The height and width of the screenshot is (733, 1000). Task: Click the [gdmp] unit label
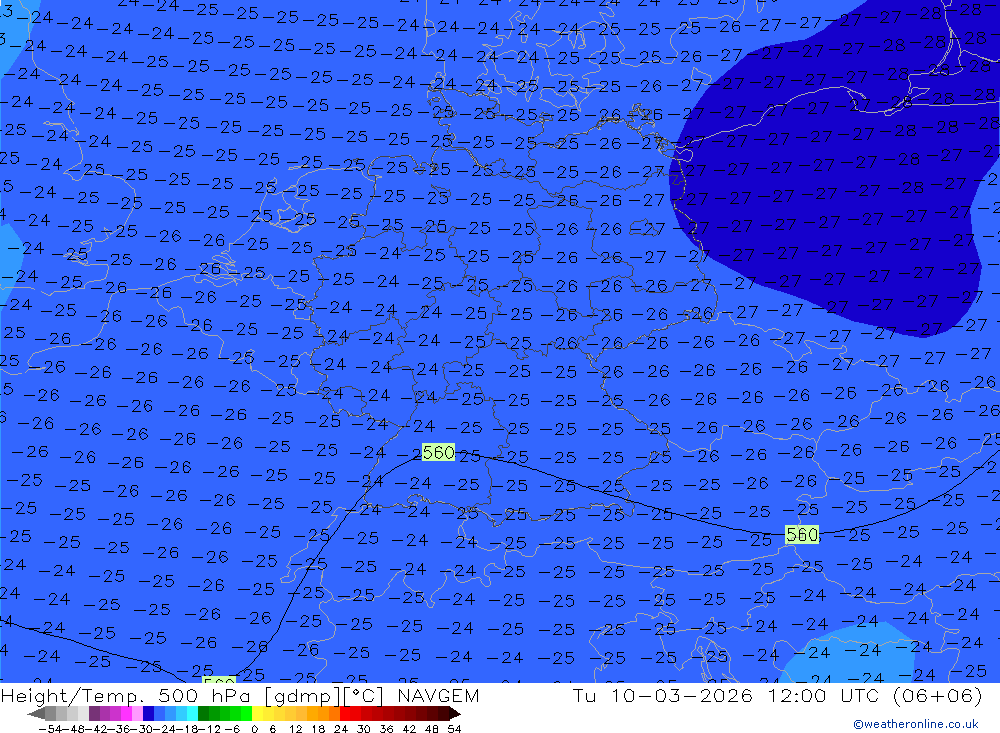(304, 695)
